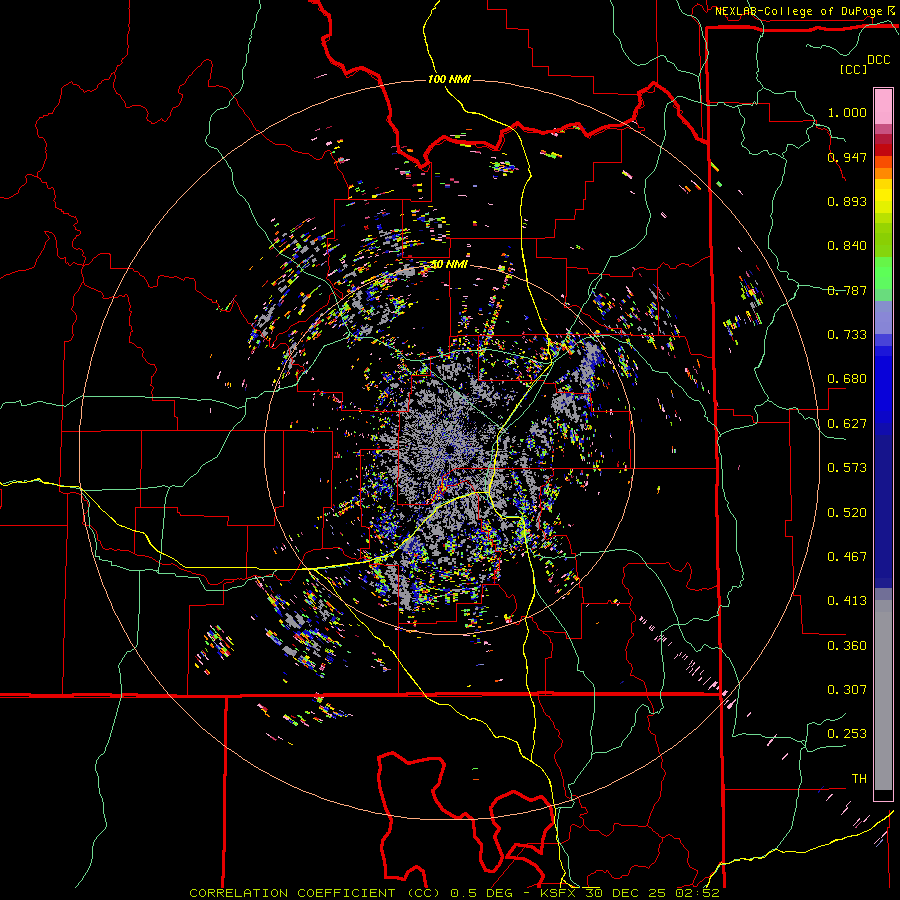Screen dimensions: 900x900
Task: Click the Correlation Coefficient caption at bottom
Action: point(454,893)
